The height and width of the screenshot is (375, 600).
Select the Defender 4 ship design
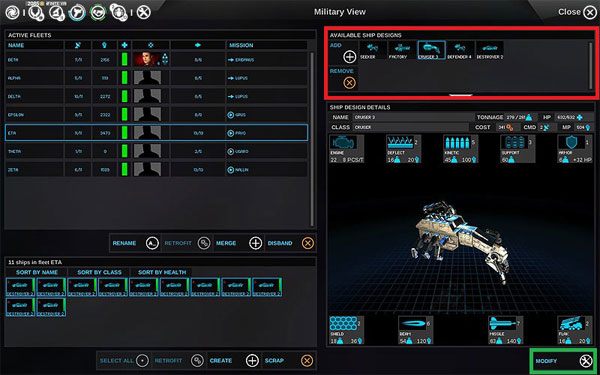tap(460, 50)
